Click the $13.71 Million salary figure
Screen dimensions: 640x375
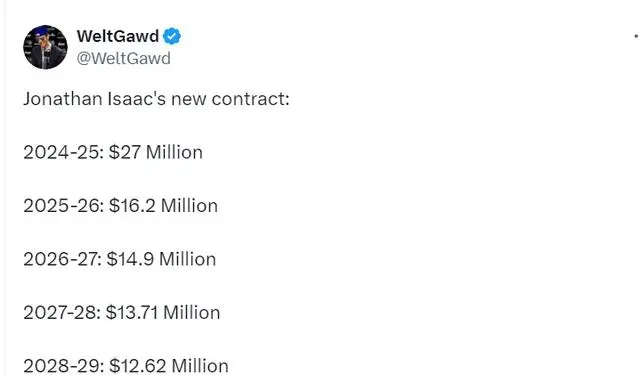tap(163, 313)
